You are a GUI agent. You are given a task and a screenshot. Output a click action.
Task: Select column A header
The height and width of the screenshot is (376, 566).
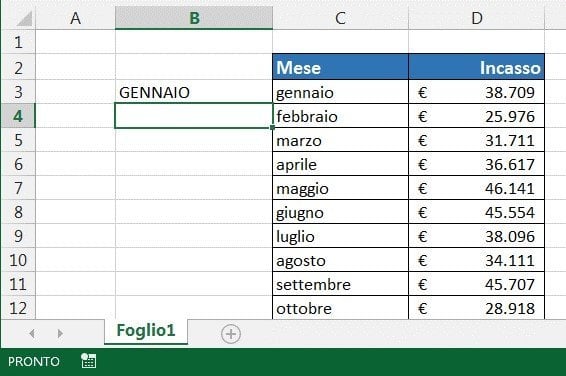pyautogui.click(x=75, y=18)
